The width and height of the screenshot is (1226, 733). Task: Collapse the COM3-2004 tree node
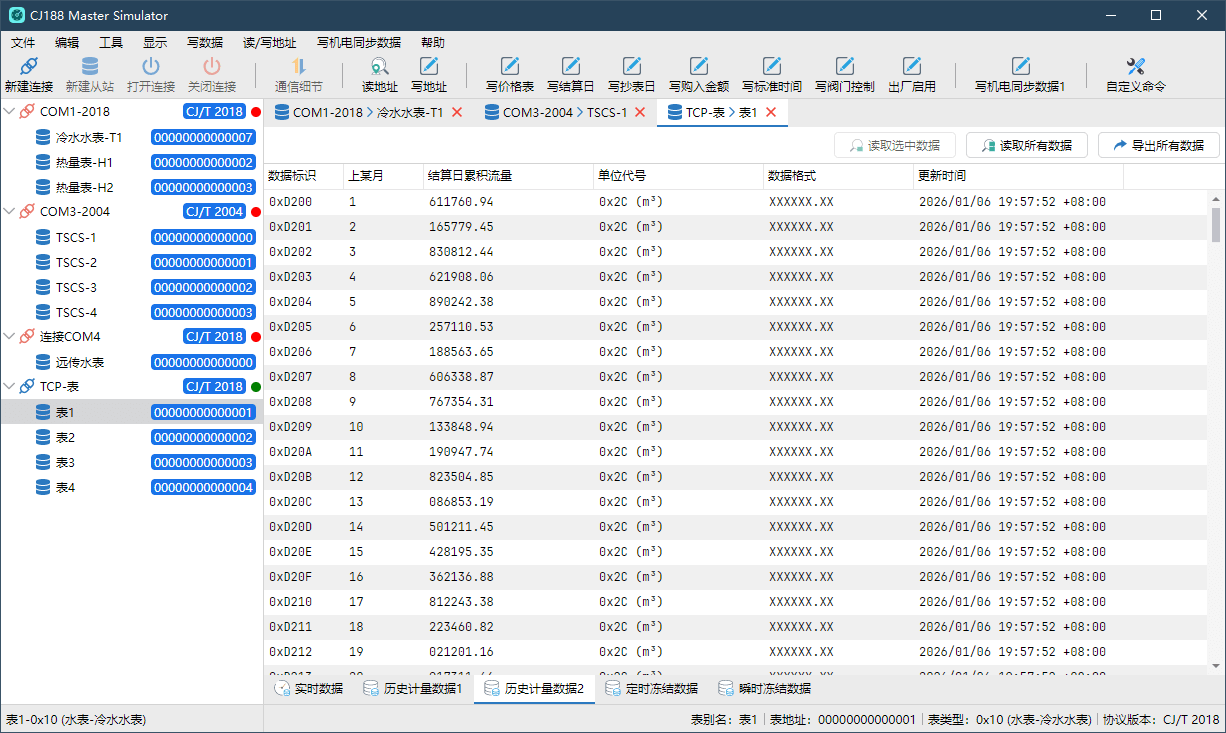(x=10, y=212)
